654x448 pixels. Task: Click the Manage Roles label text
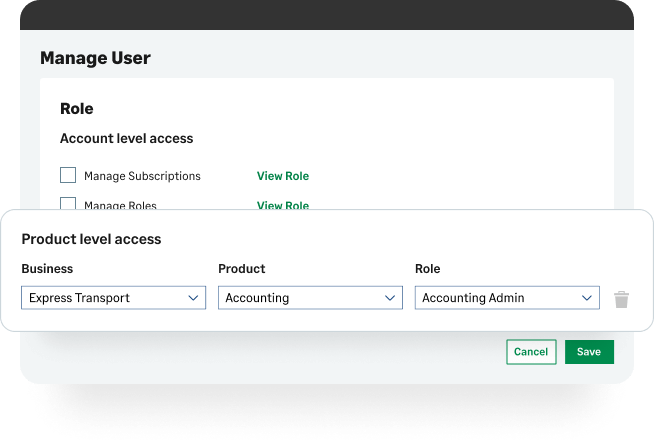coord(120,205)
